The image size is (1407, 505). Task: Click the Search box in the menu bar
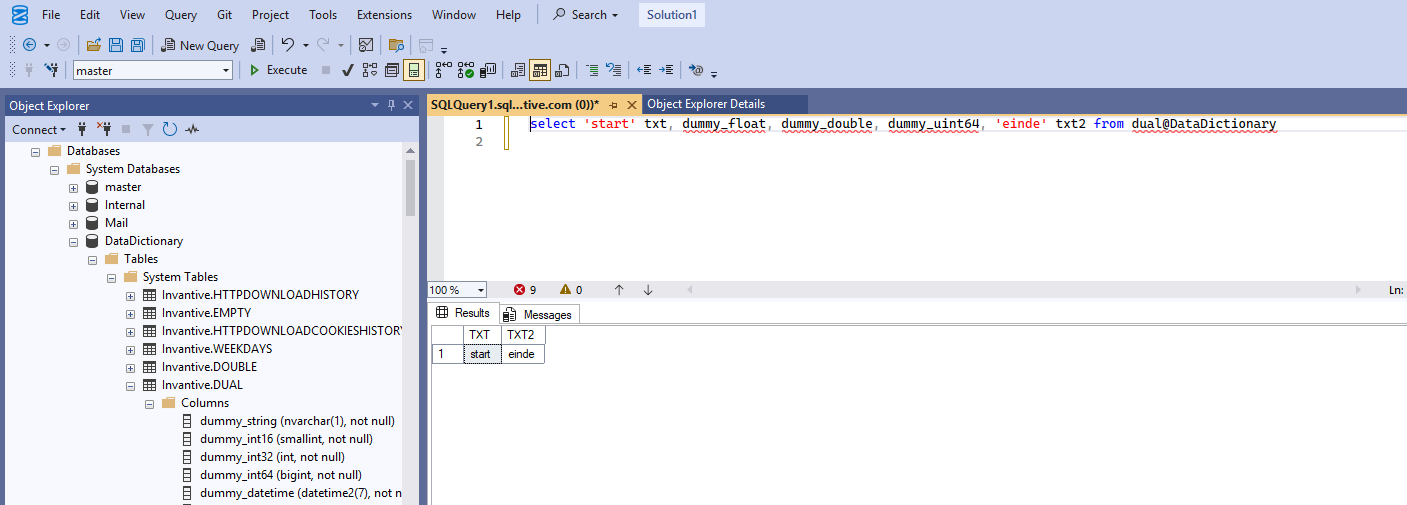(586, 15)
